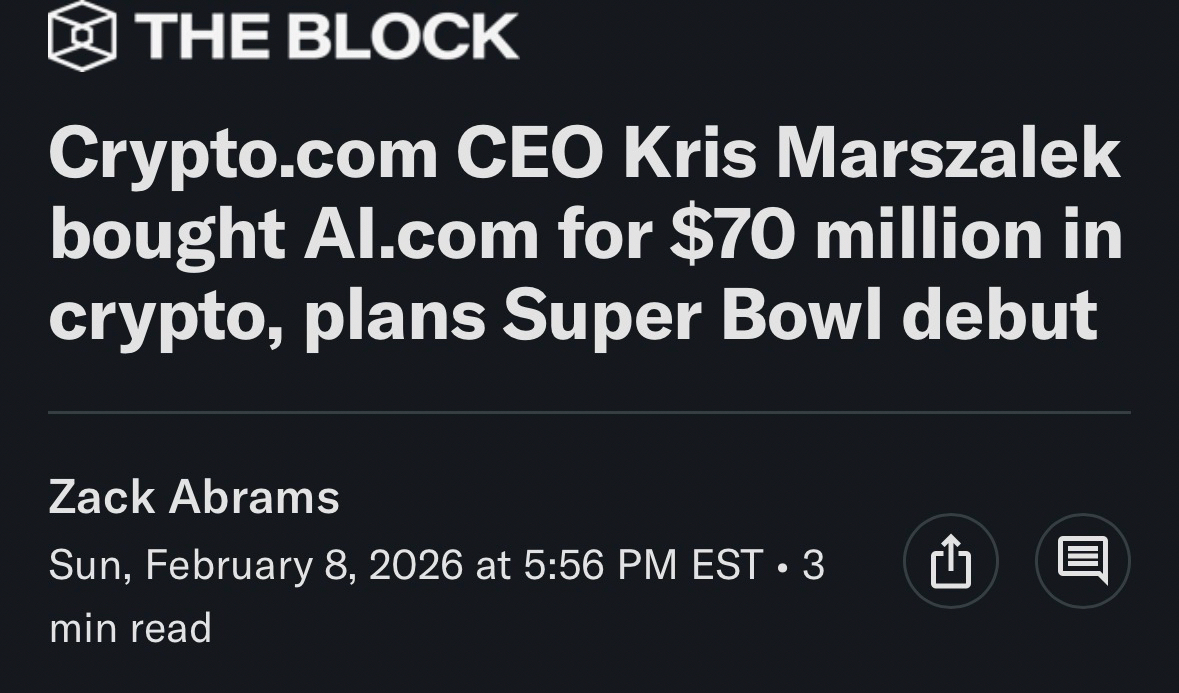Open author Zack Abrams' profile
The image size is (1179, 693).
194,497
